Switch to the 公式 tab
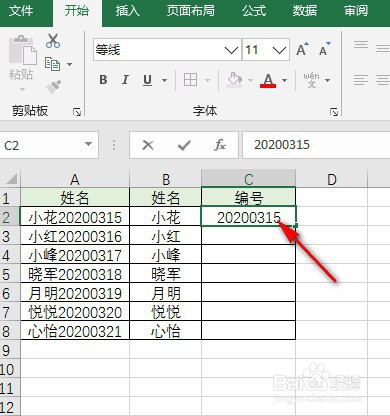390x416 pixels. tap(254, 11)
